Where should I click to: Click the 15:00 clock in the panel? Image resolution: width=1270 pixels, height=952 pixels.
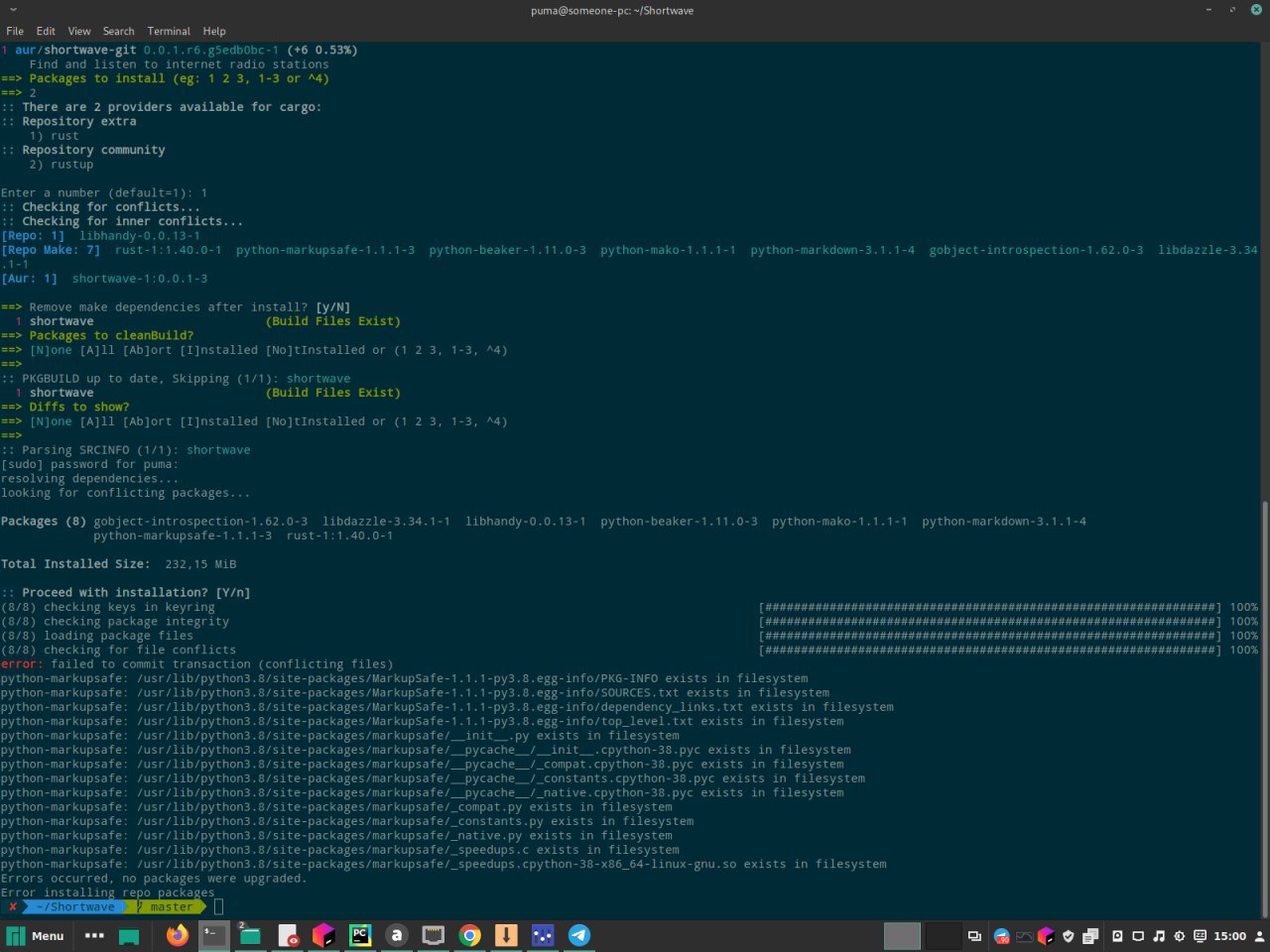1229,936
